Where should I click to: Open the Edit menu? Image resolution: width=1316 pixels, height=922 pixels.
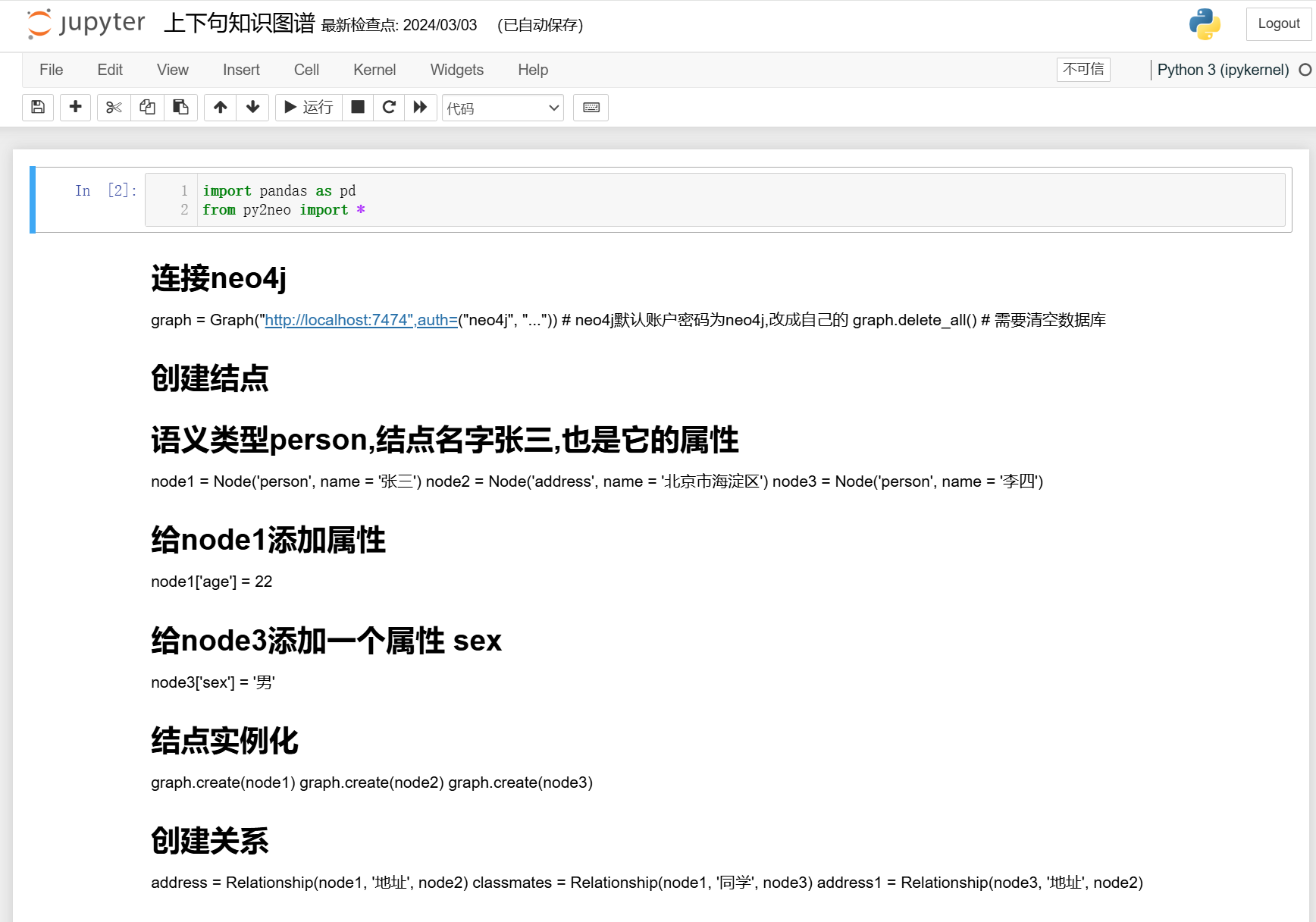[x=110, y=70]
